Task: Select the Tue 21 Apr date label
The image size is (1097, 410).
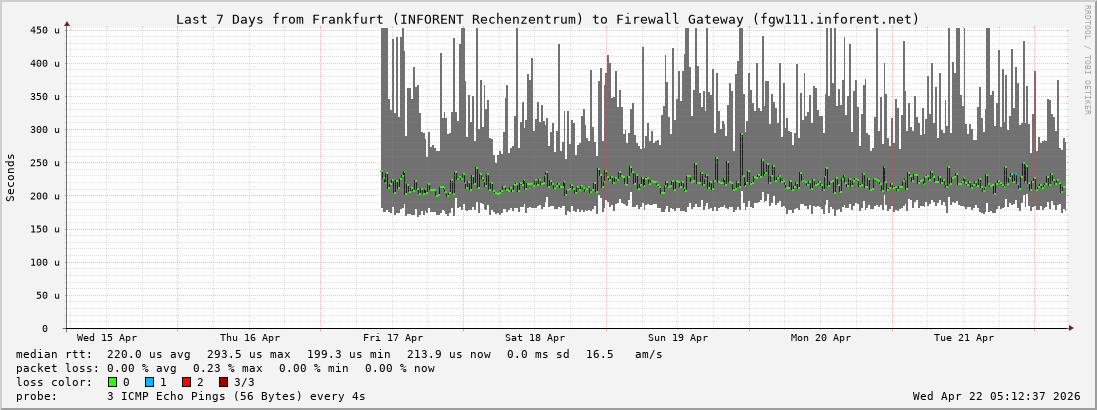Action: (x=964, y=338)
